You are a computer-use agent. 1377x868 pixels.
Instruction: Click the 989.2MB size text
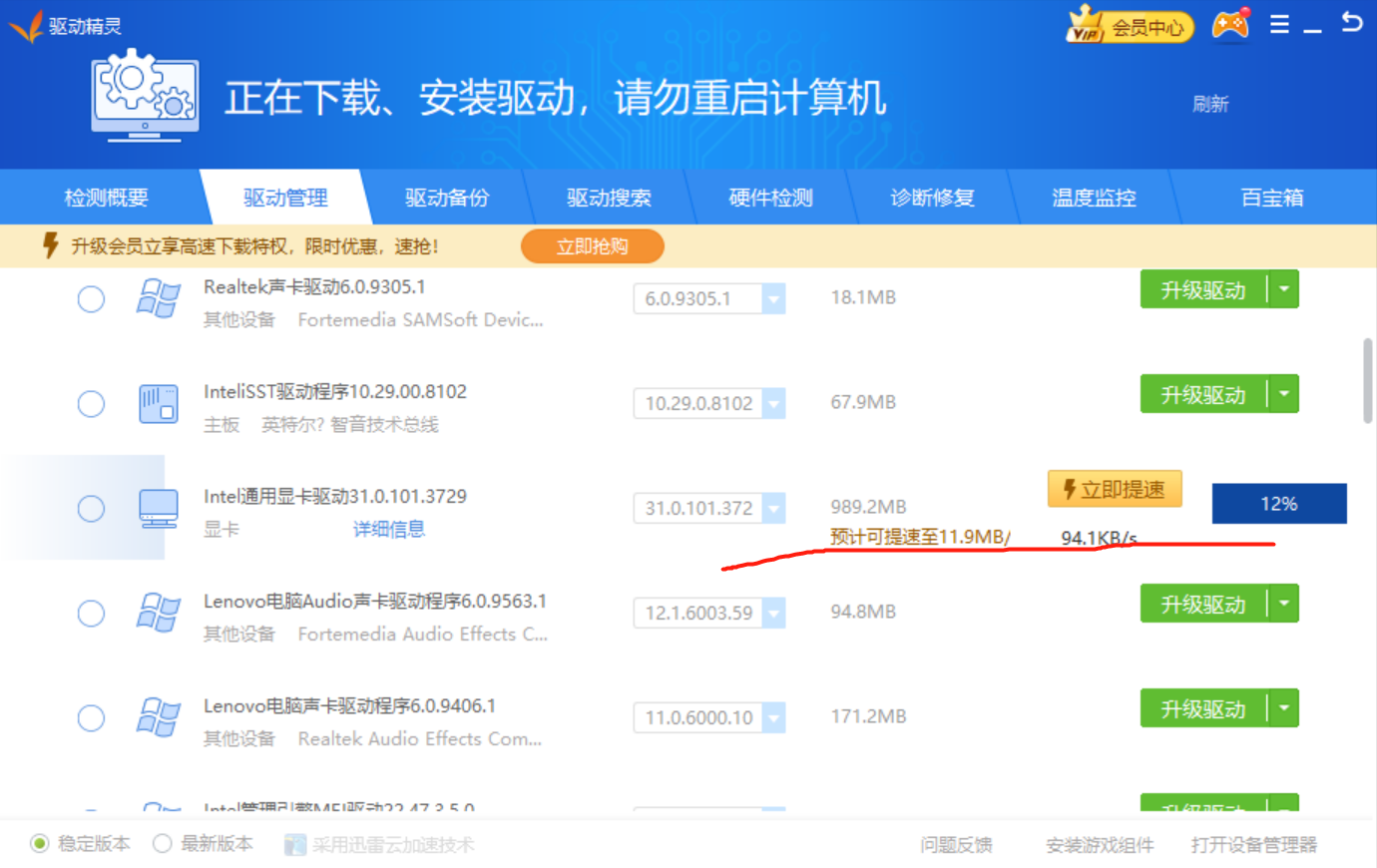click(x=868, y=507)
